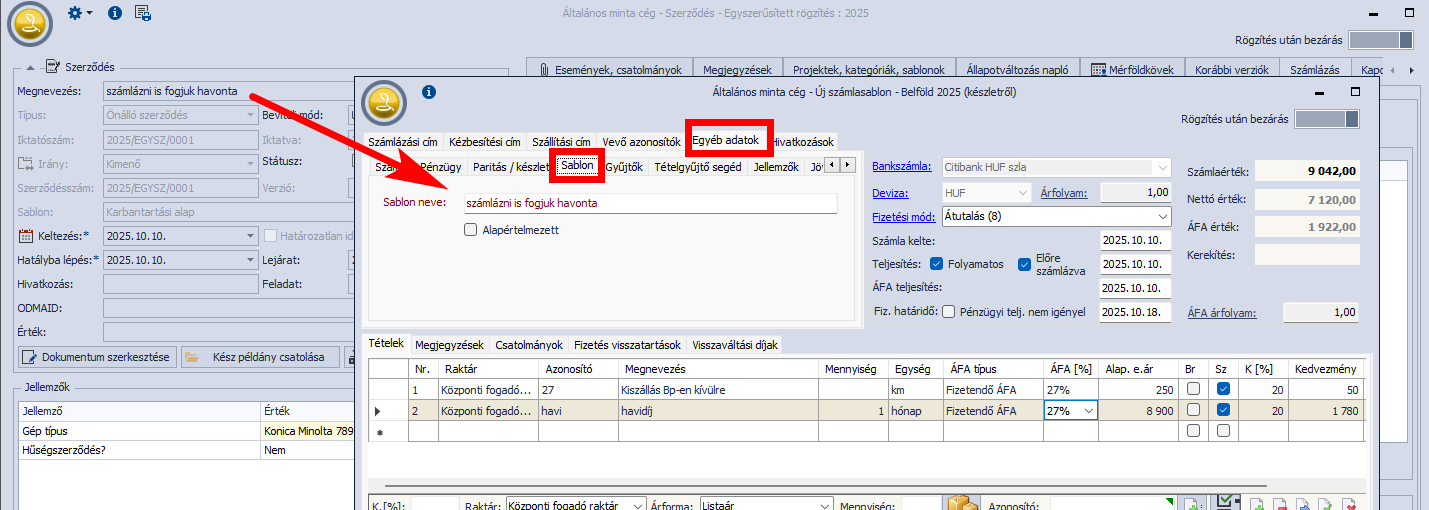This screenshot has width=1429, height=510.
Task: Switch to the Gyűjtők tab
Action: pyautogui.click(x=624, y=167)
